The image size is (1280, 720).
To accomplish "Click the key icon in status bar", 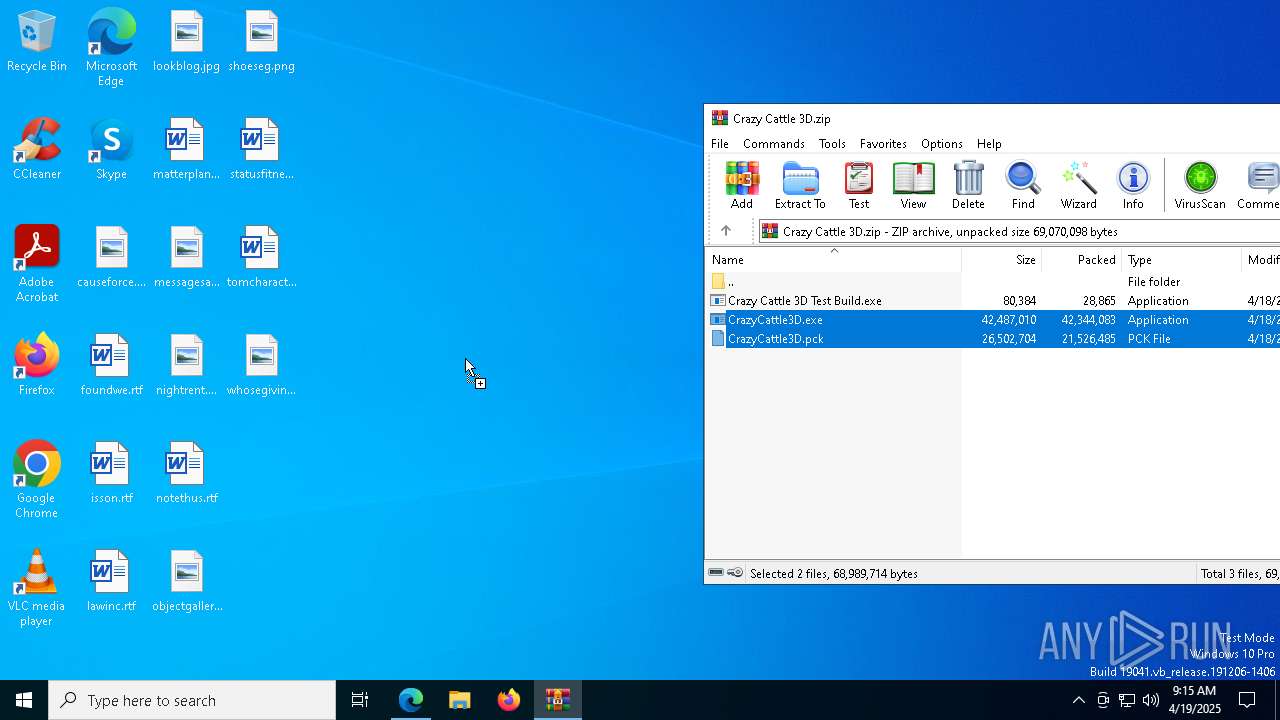I will click(735, 573).
